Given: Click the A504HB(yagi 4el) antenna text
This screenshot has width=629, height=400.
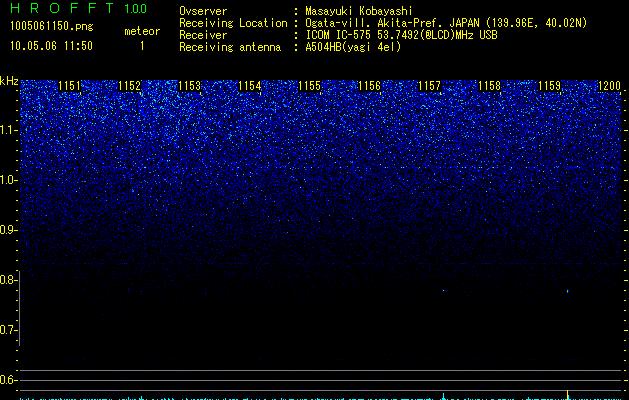Looking at the screenshot, I should click(353, 47).
